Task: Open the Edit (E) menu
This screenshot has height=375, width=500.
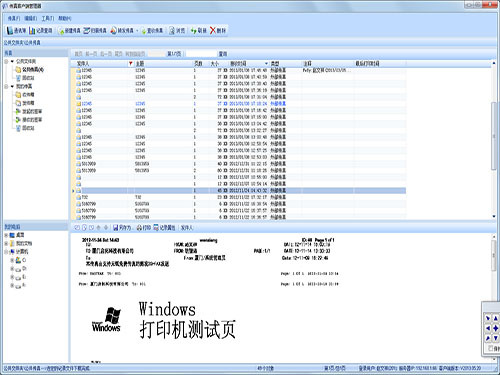Action: click(31, 18)
